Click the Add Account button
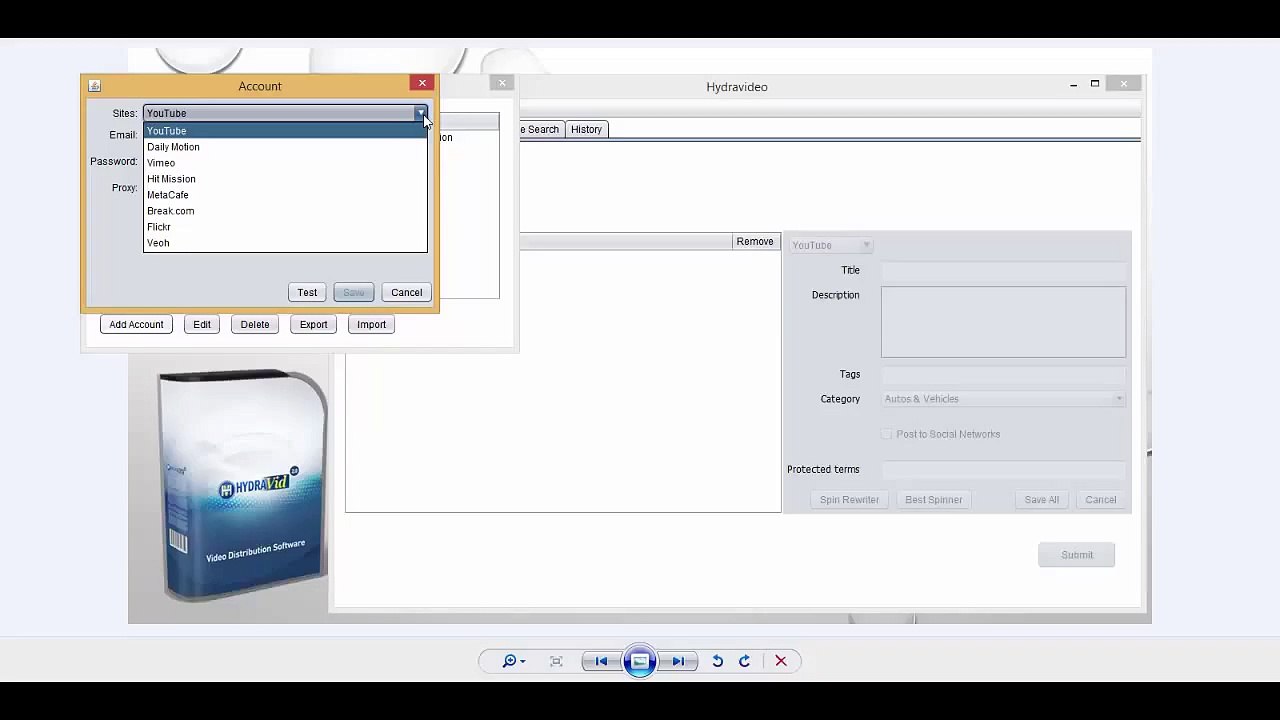Viewport: 1280px width, 720px height. coord(136,324)
